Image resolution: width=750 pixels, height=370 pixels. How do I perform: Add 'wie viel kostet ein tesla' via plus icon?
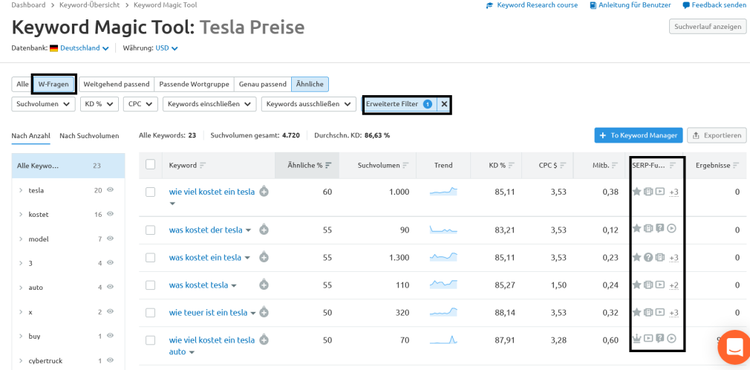click(x=264, y=192)
